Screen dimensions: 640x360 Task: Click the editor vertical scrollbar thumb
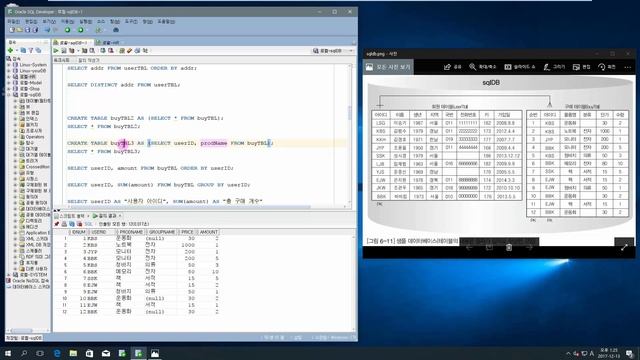(x=349, y=113)
